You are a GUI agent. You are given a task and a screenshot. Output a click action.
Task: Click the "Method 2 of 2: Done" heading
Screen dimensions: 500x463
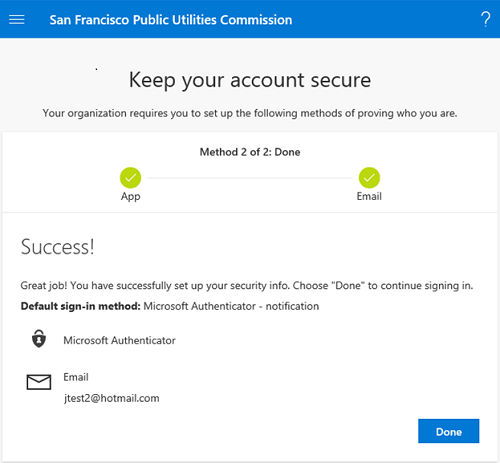pyautogui.click(x=250, y=152)
